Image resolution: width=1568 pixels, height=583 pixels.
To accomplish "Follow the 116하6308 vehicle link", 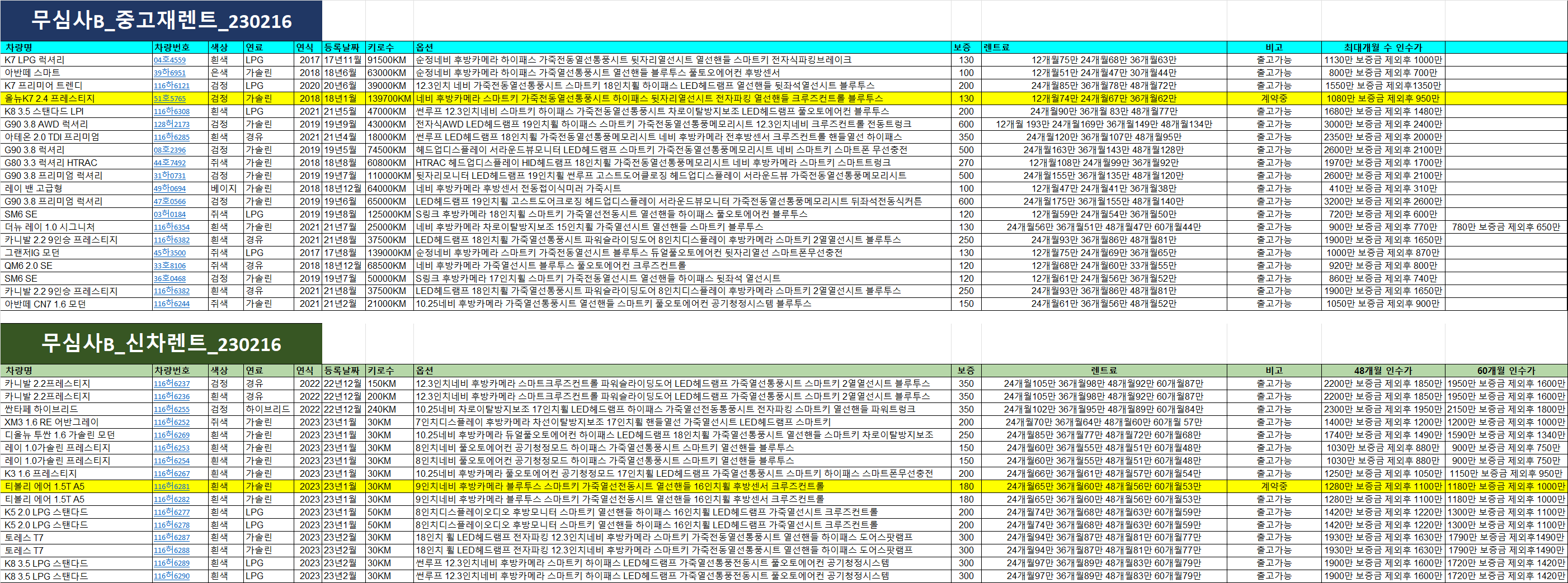I will click(x=172, y=111).
